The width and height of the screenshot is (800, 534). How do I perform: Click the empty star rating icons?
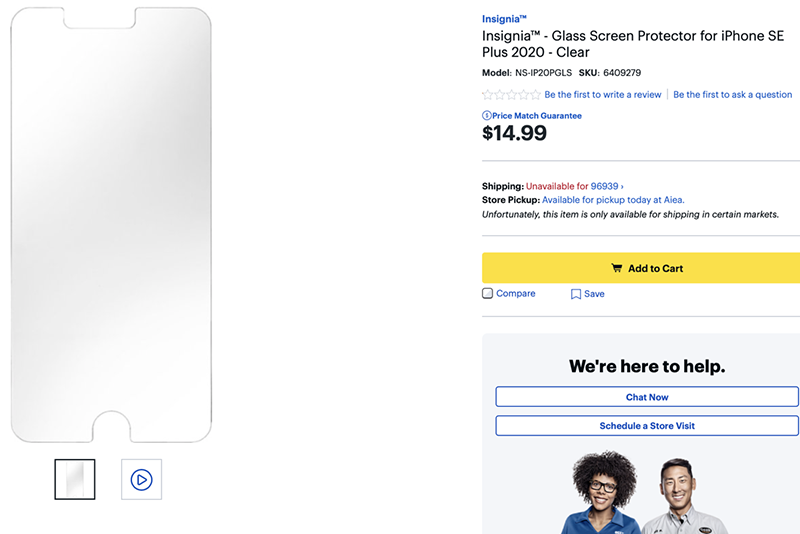click(511, 95)
